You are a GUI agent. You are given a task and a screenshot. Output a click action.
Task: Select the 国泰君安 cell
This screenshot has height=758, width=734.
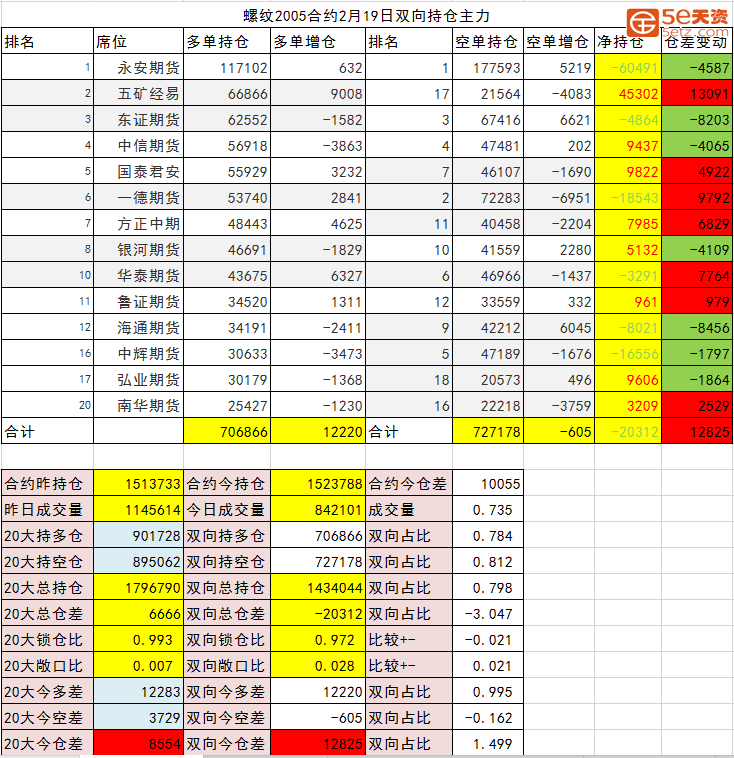pos(148,172)
